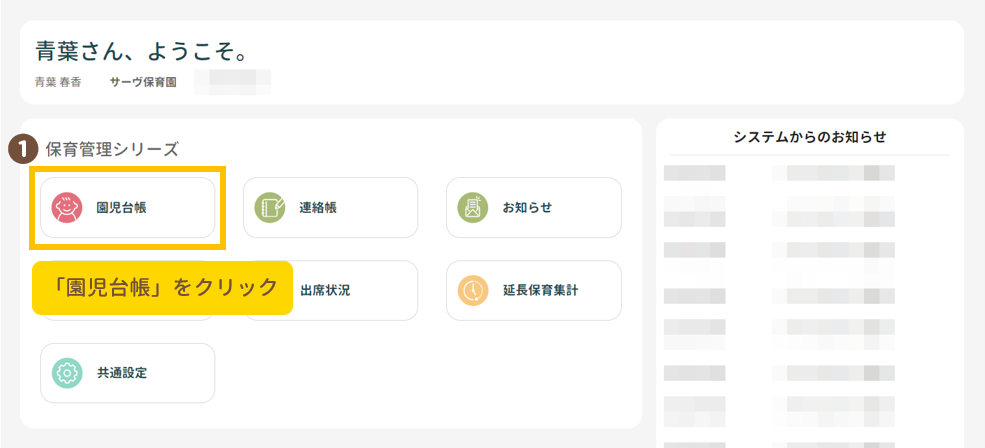Select the 延長保育集計 orange clock icon
Viewport: 985px width, 448px height.
(472, 291)
